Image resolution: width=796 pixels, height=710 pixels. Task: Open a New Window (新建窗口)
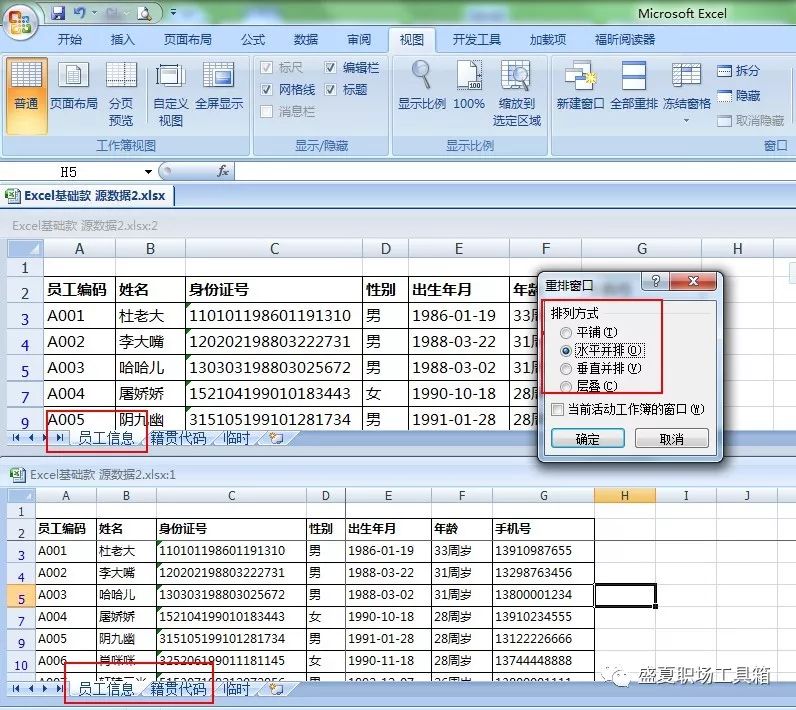click(x=580, y=85)
